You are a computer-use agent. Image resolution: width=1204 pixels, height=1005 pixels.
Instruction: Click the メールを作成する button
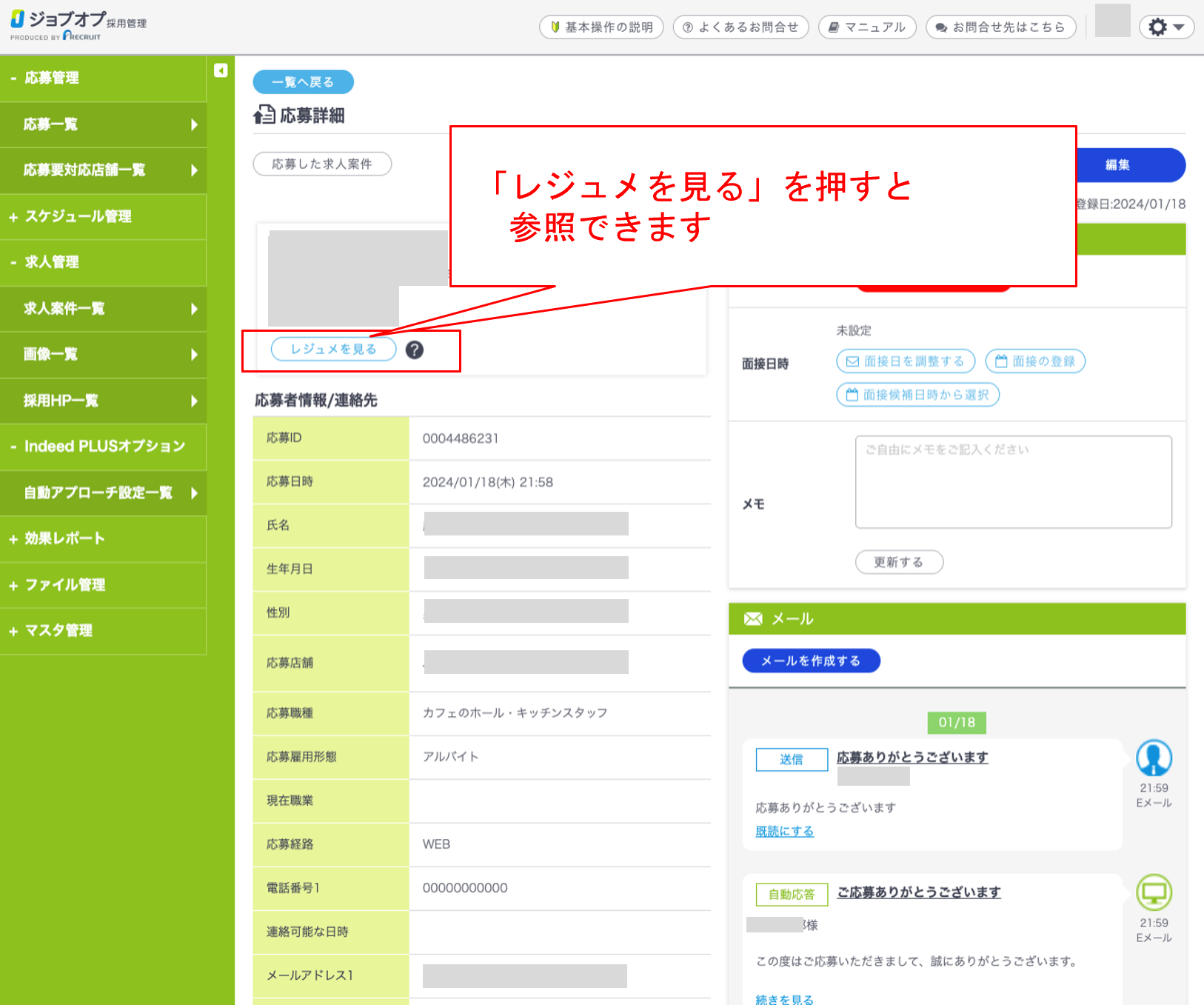[x=811, y=661]
